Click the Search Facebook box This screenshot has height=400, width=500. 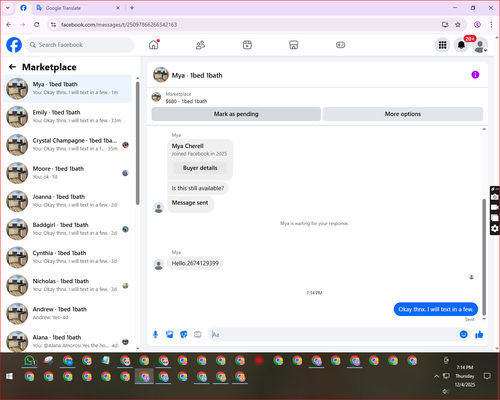click(80, 45)
